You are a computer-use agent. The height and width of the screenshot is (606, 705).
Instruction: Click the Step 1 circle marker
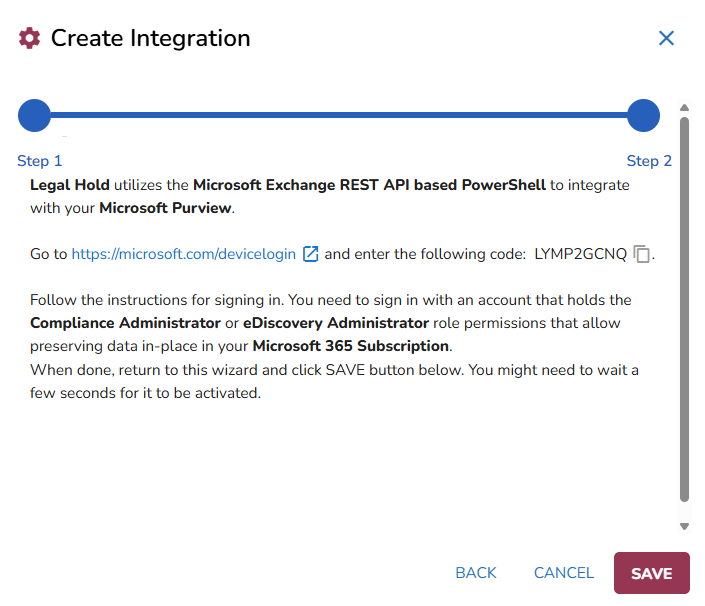coord(34,115)
